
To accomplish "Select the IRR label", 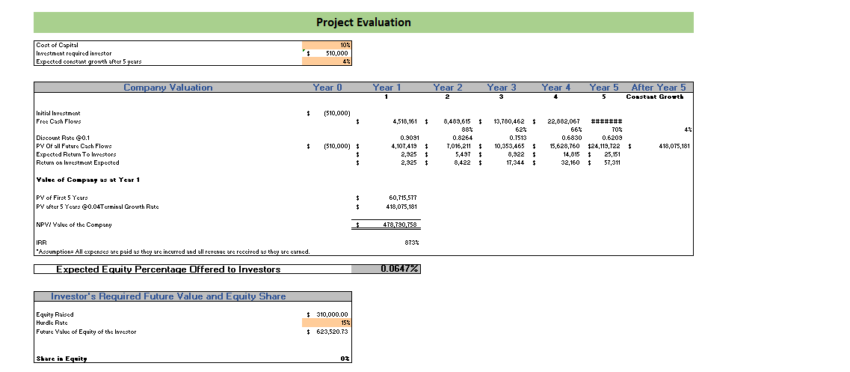I will (x=40, y=242).
